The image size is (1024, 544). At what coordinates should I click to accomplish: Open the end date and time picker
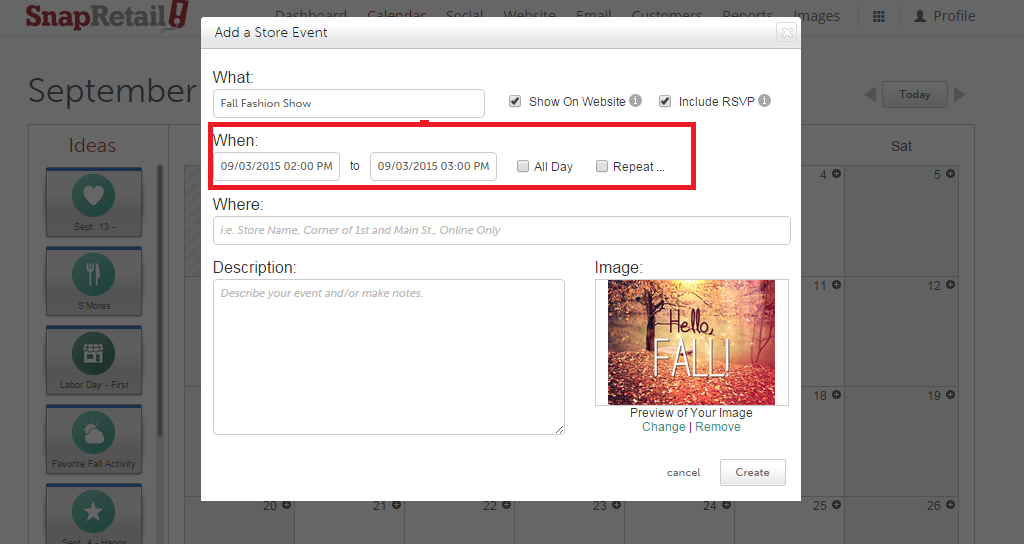433,167
